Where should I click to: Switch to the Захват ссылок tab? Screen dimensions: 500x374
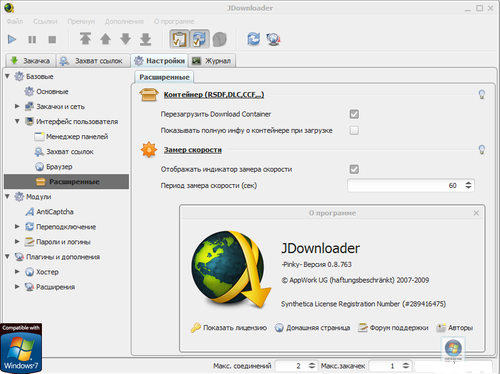pyautogui.click(x=93, y=61)
